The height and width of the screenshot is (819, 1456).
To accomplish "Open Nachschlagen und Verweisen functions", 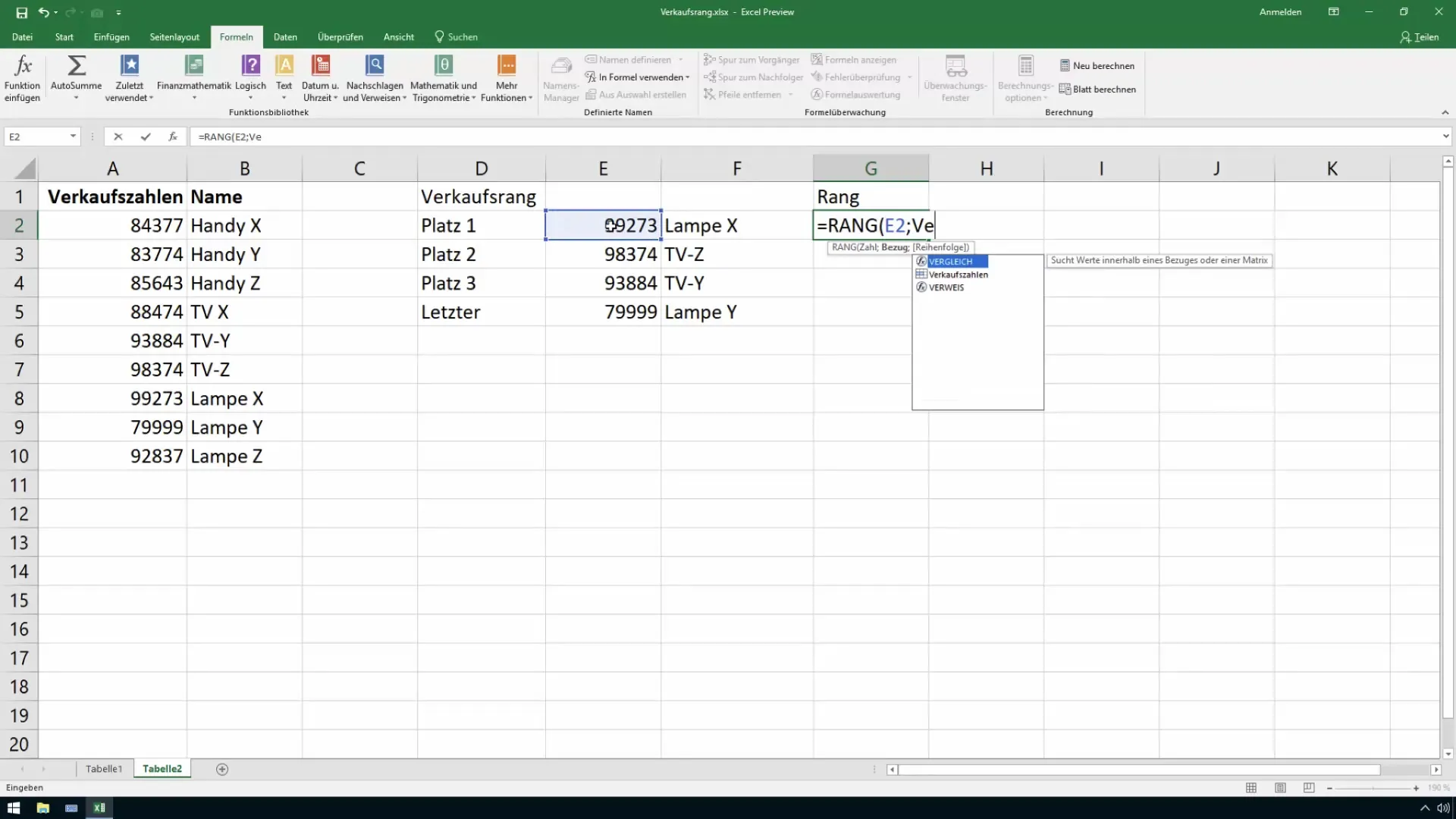I will [375, 78].
